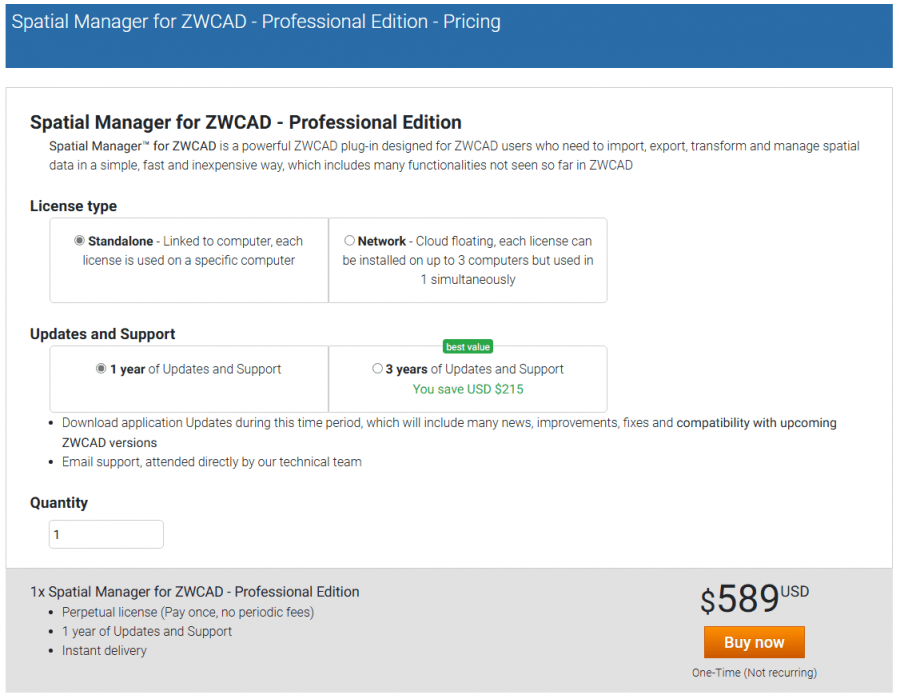Click the green best value badge
Image resolution: width=900 pixels, height=695 pixels.
467,346
